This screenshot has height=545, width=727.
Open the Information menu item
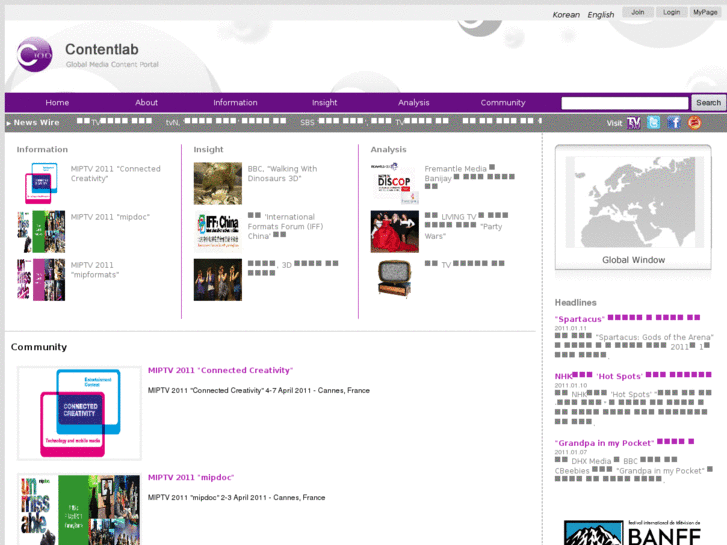[235, 103]
